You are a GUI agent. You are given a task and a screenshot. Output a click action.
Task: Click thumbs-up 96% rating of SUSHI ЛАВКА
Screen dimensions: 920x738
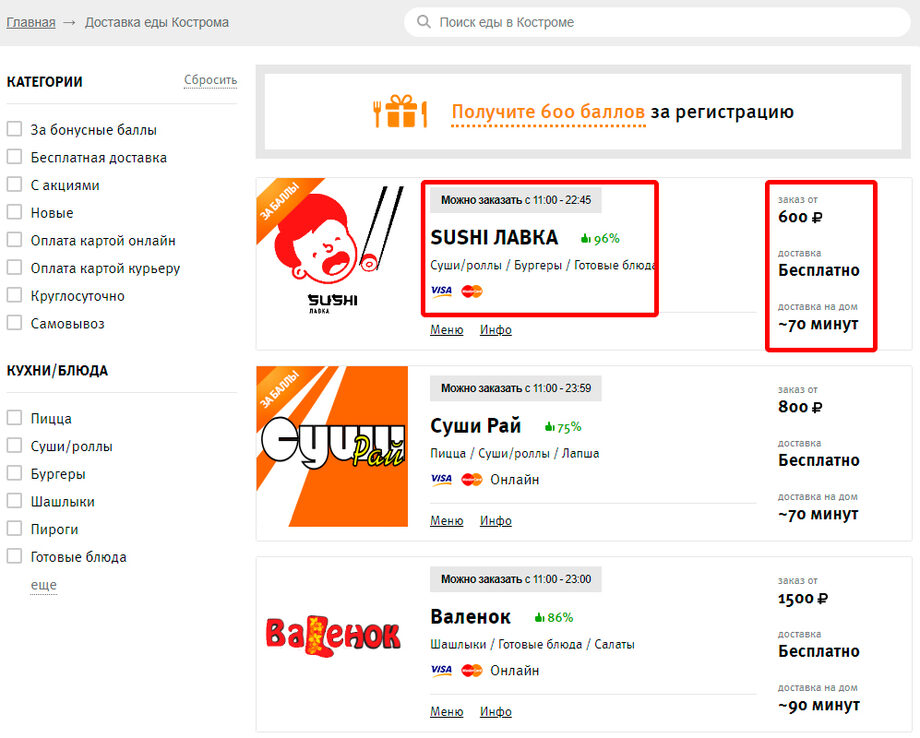(600, 238)
